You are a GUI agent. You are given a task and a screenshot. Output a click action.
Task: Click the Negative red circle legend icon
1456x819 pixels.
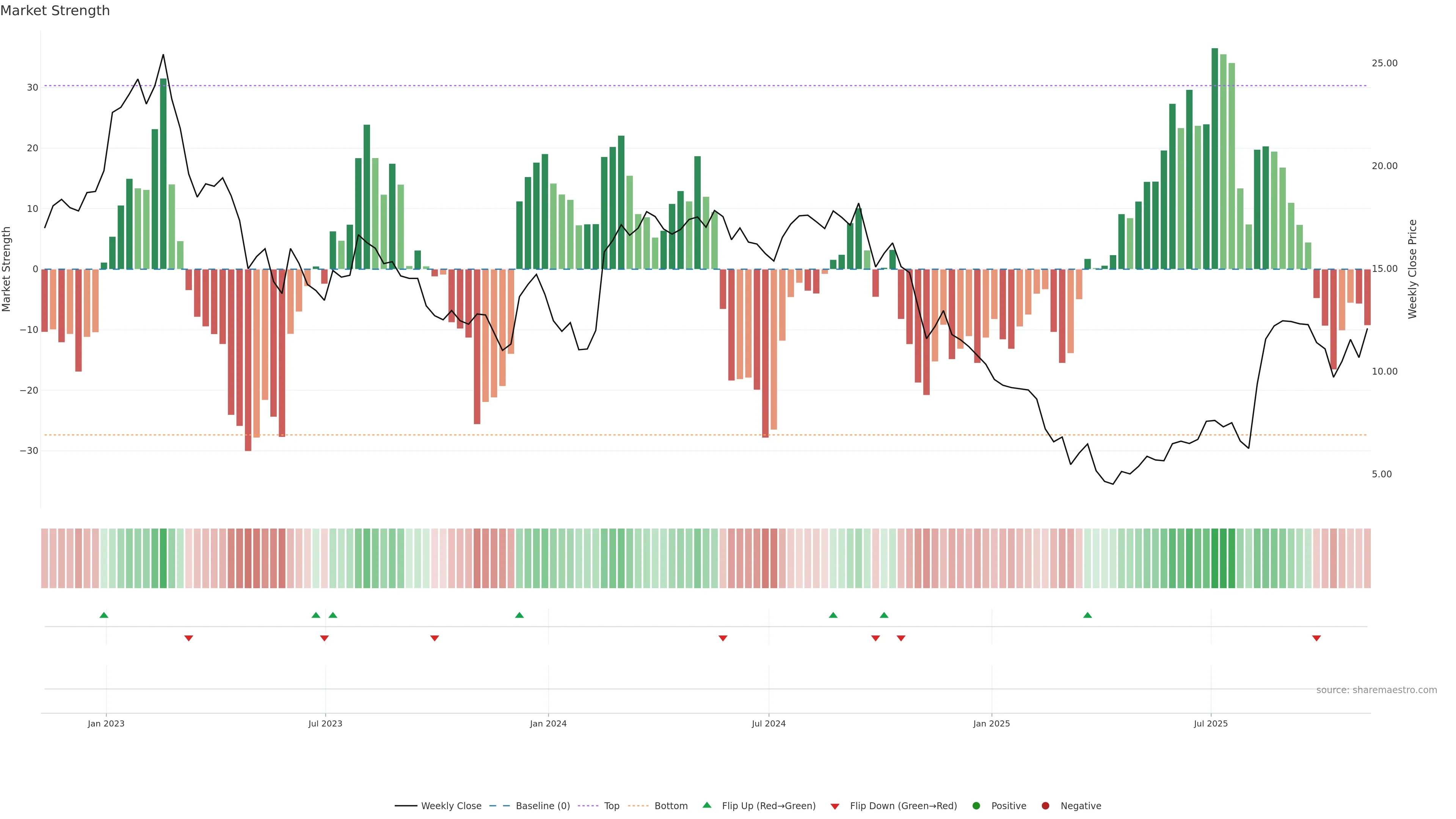coord(1045,806)
